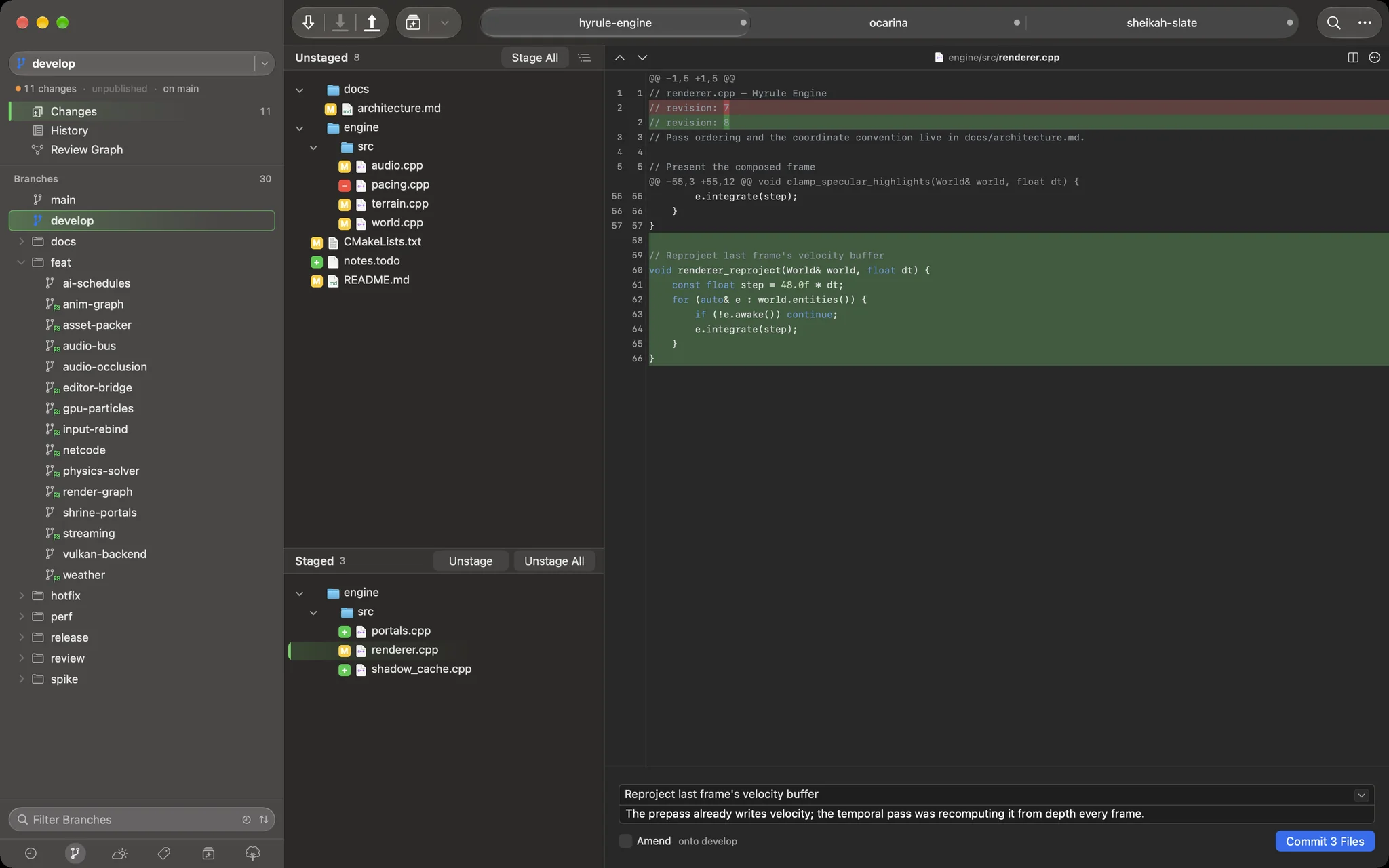Open the Review Graph sidebar item
The image size is (1389, 868).
pyautogui.click(x=142, y=149)
